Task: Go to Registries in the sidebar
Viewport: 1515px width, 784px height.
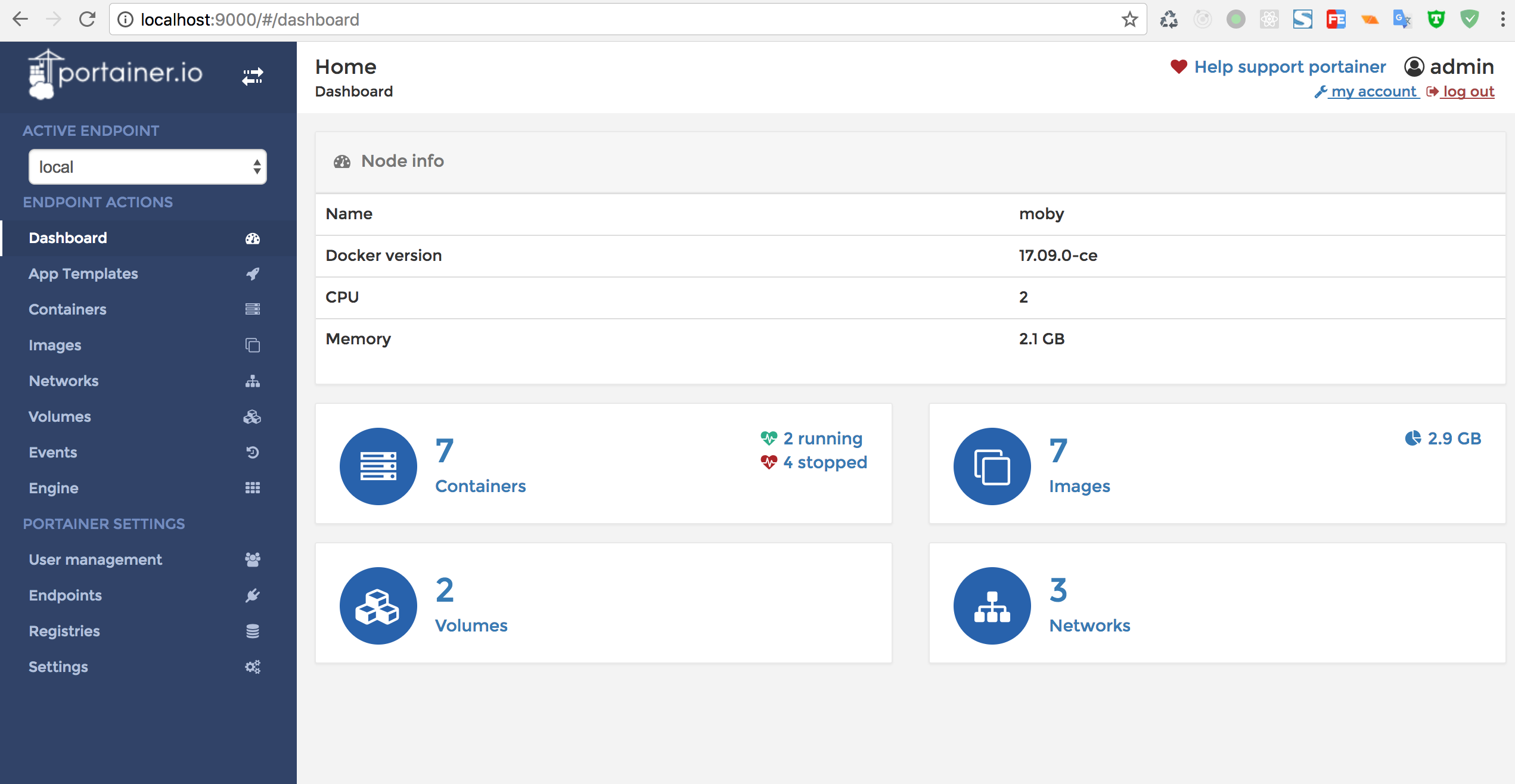Action: (64, 631)
